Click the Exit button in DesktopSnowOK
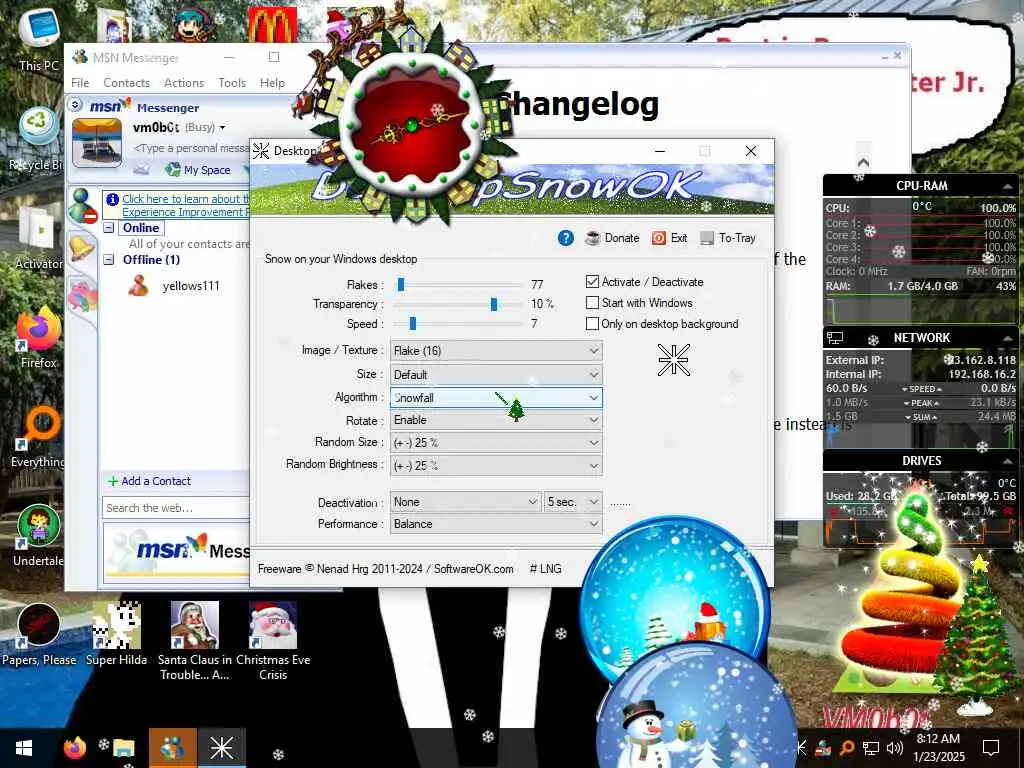Screen dimensions: 1024x768 coord(669,238)
